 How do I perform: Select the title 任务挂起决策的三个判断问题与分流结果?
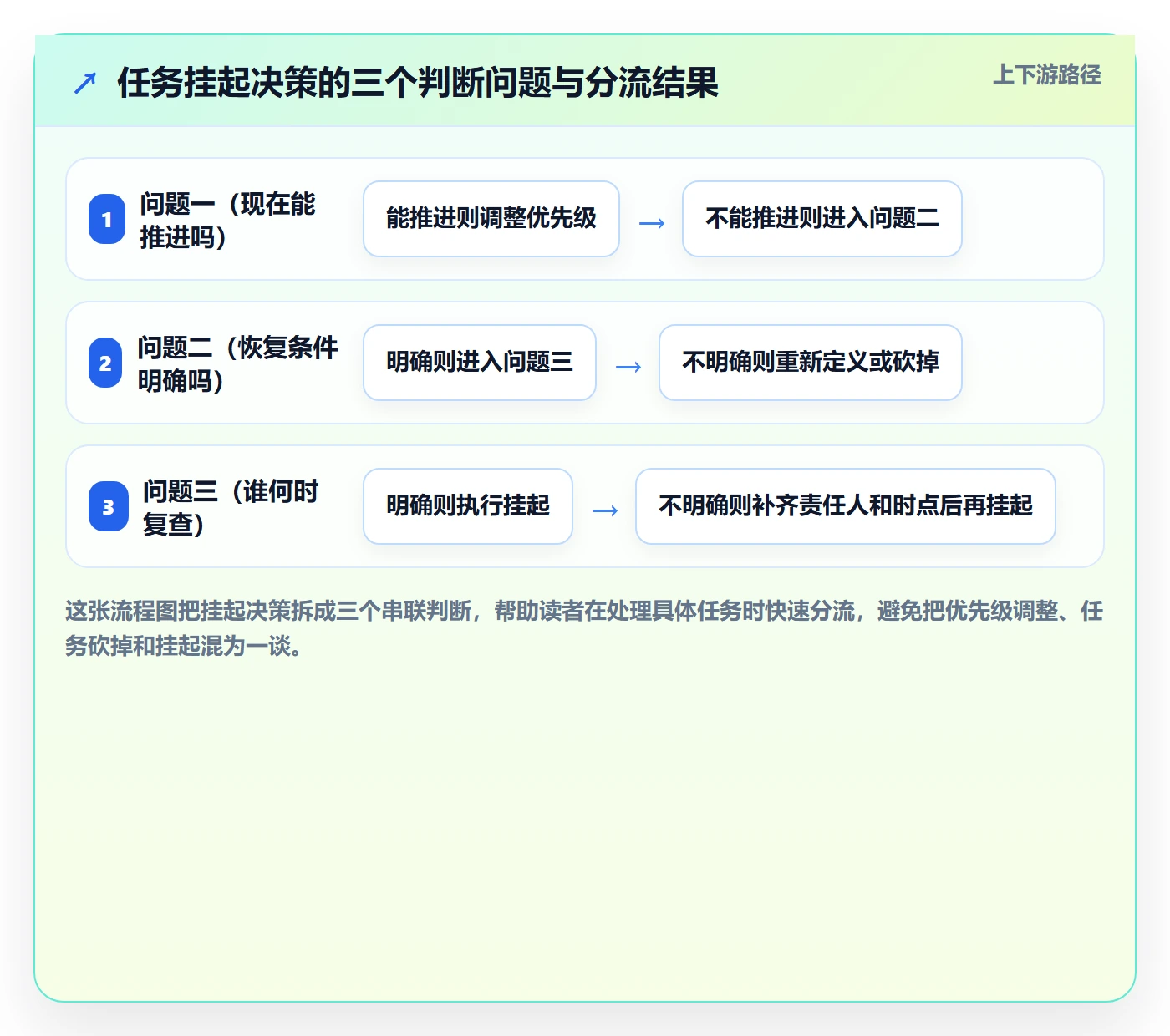point(418,83)
